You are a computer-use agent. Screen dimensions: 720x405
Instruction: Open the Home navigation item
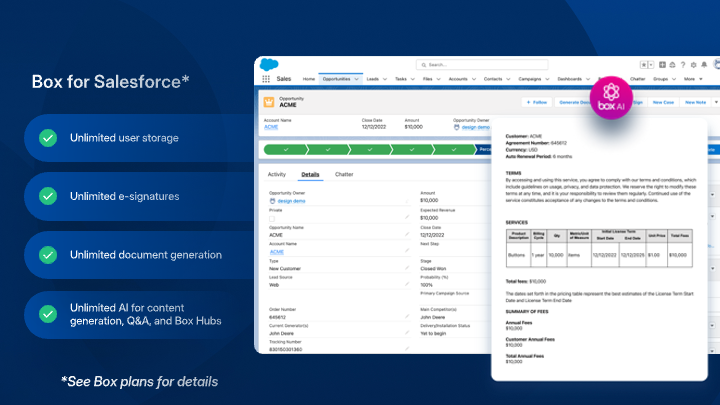(x=308, y=78)
